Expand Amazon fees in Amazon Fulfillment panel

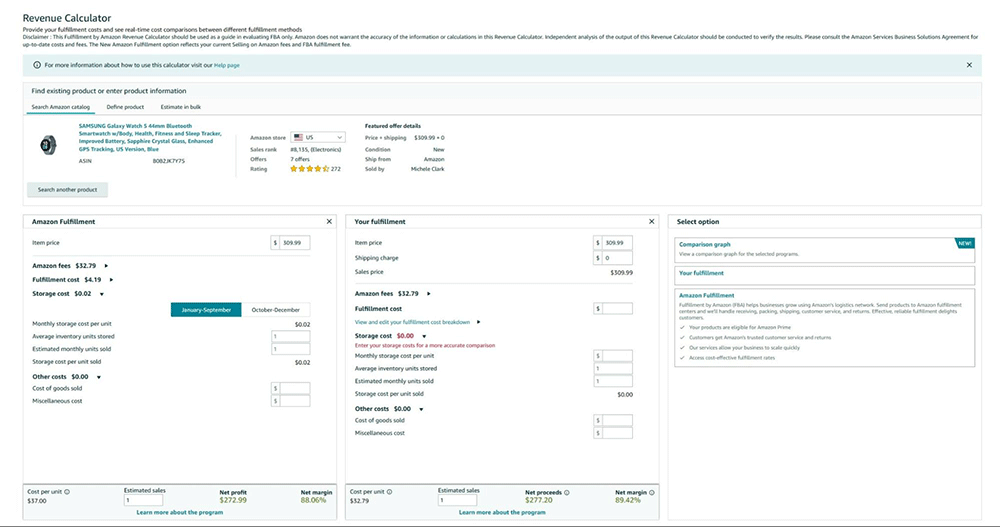[x=106, y=266]
